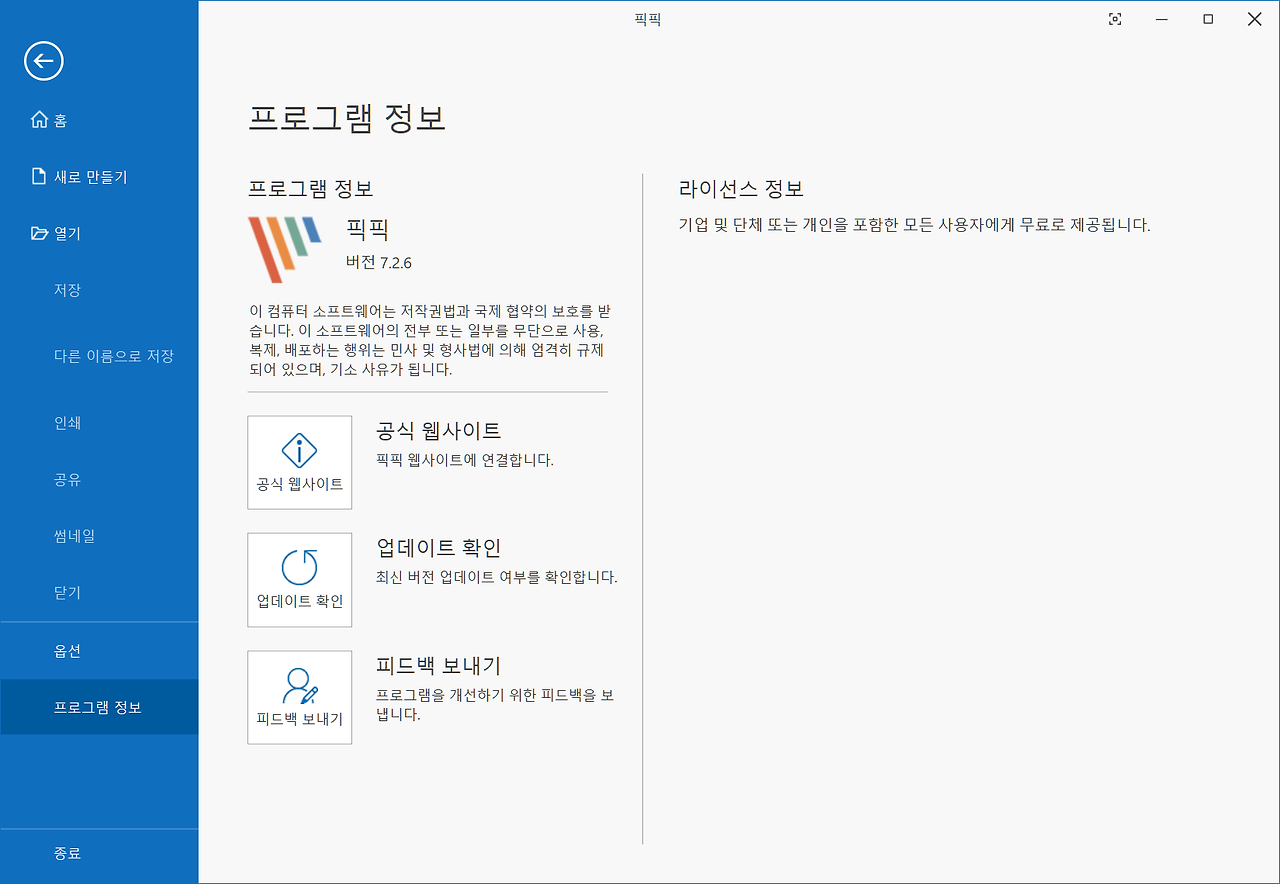Select 열기 in the sidebar

click(x=99, y=233)
